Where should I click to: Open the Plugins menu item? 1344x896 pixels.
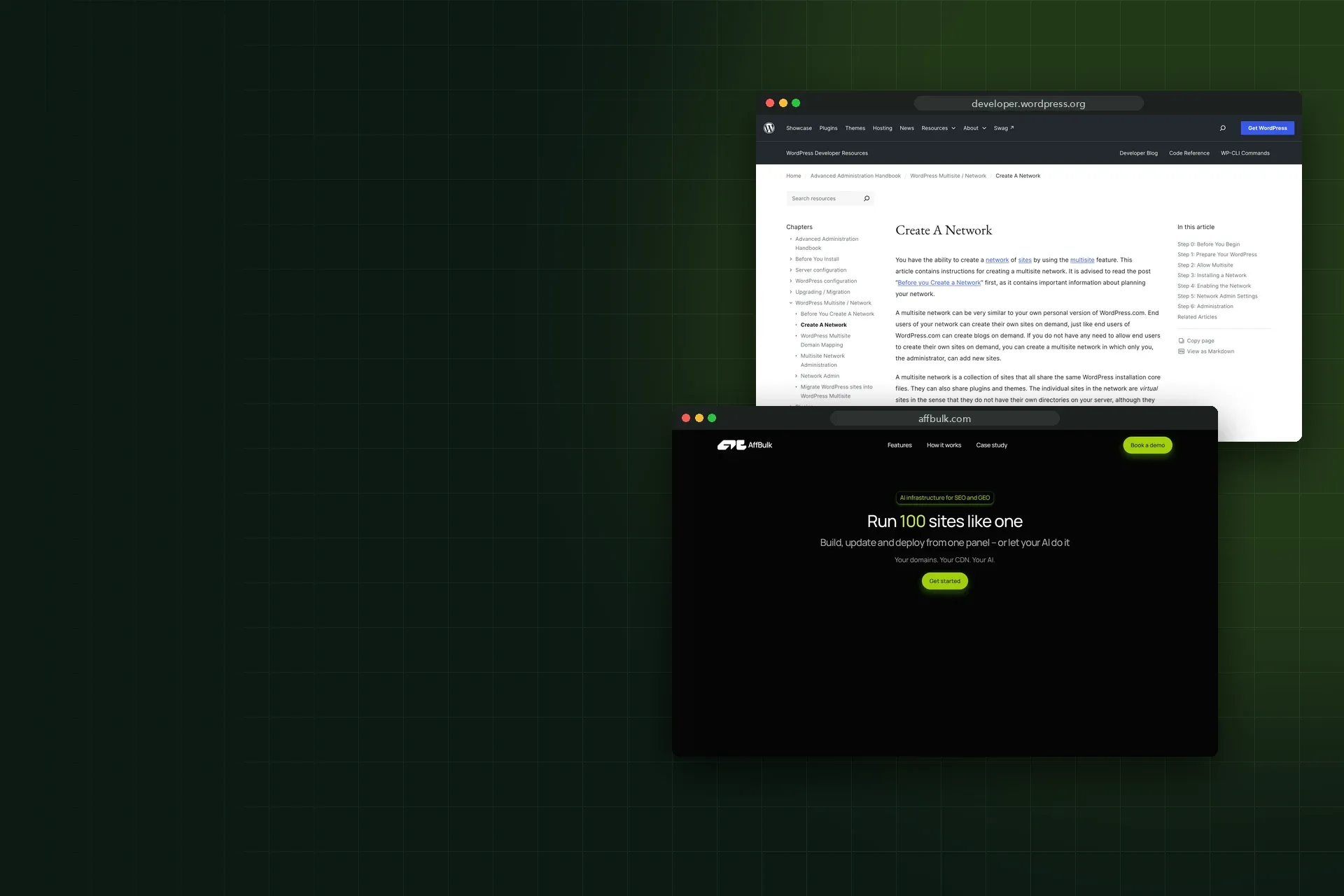[828, 128]
